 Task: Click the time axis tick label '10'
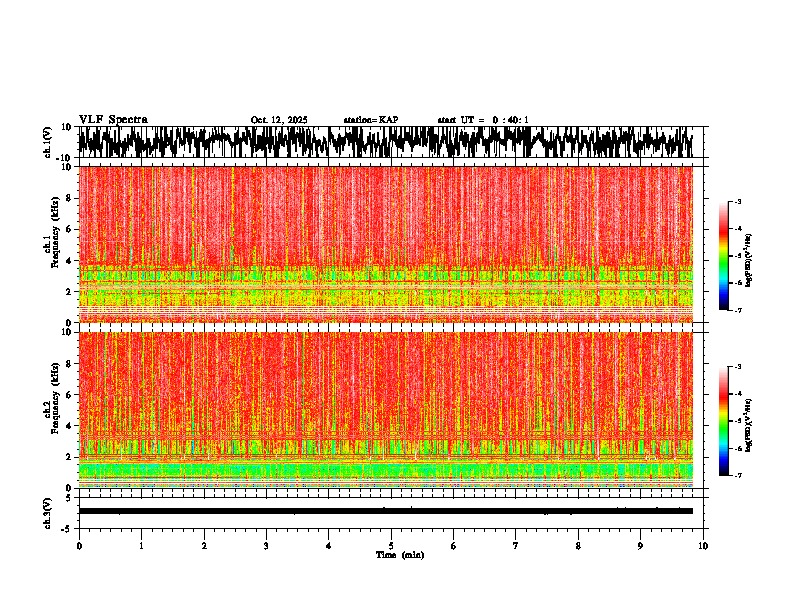[x=703, y=546]
